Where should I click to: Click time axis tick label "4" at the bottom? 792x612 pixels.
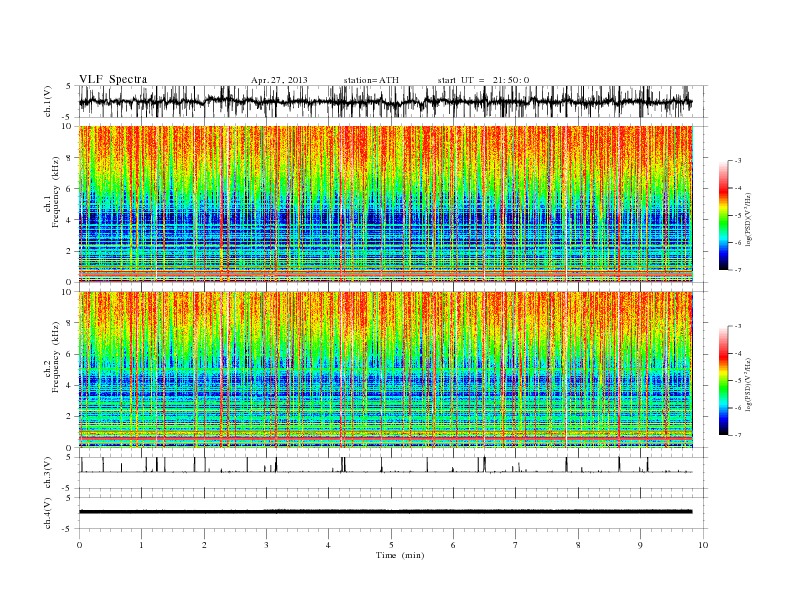(328, 545)
